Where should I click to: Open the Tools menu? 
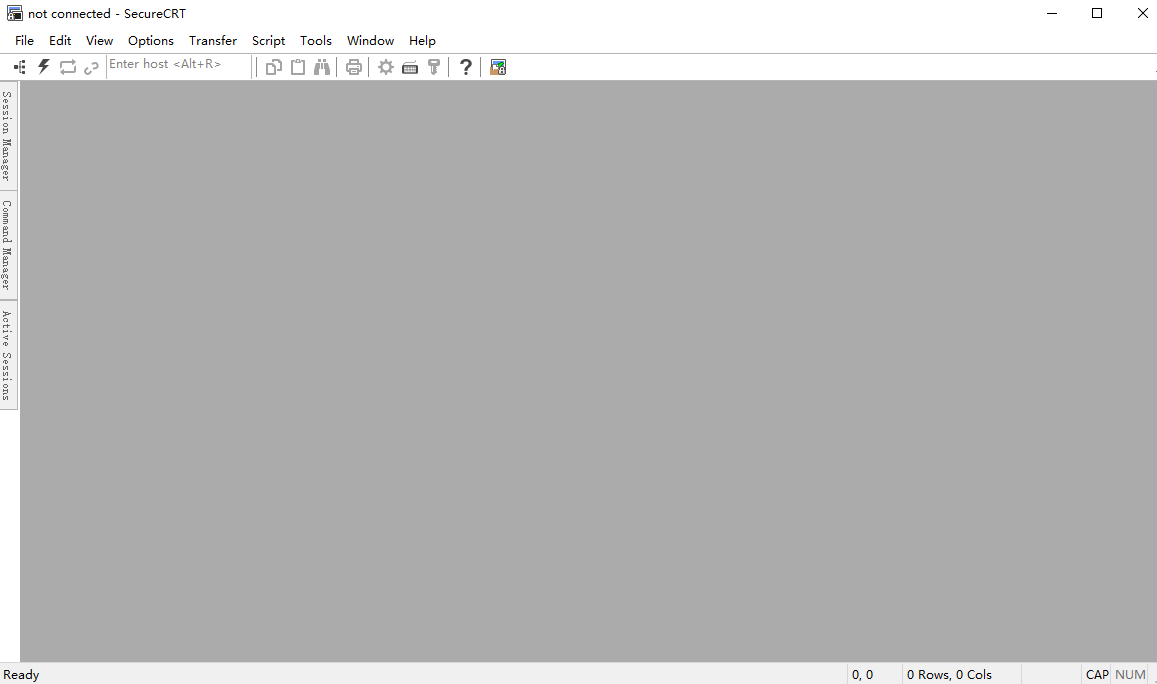point(315,41)
